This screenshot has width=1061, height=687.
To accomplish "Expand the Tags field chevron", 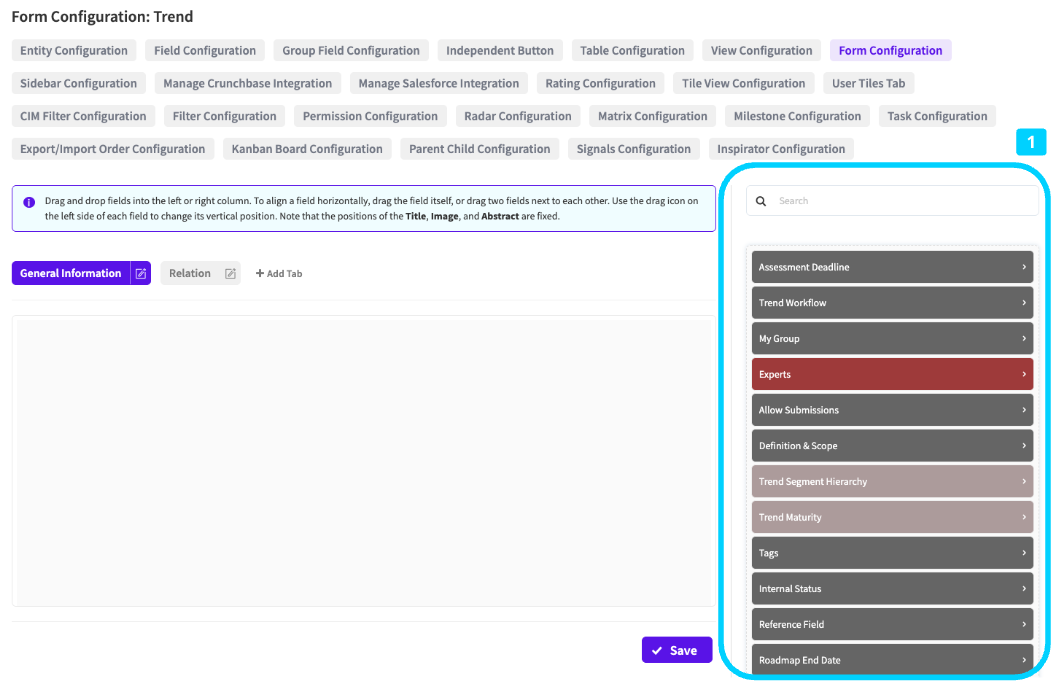I will click(1024, 553).
